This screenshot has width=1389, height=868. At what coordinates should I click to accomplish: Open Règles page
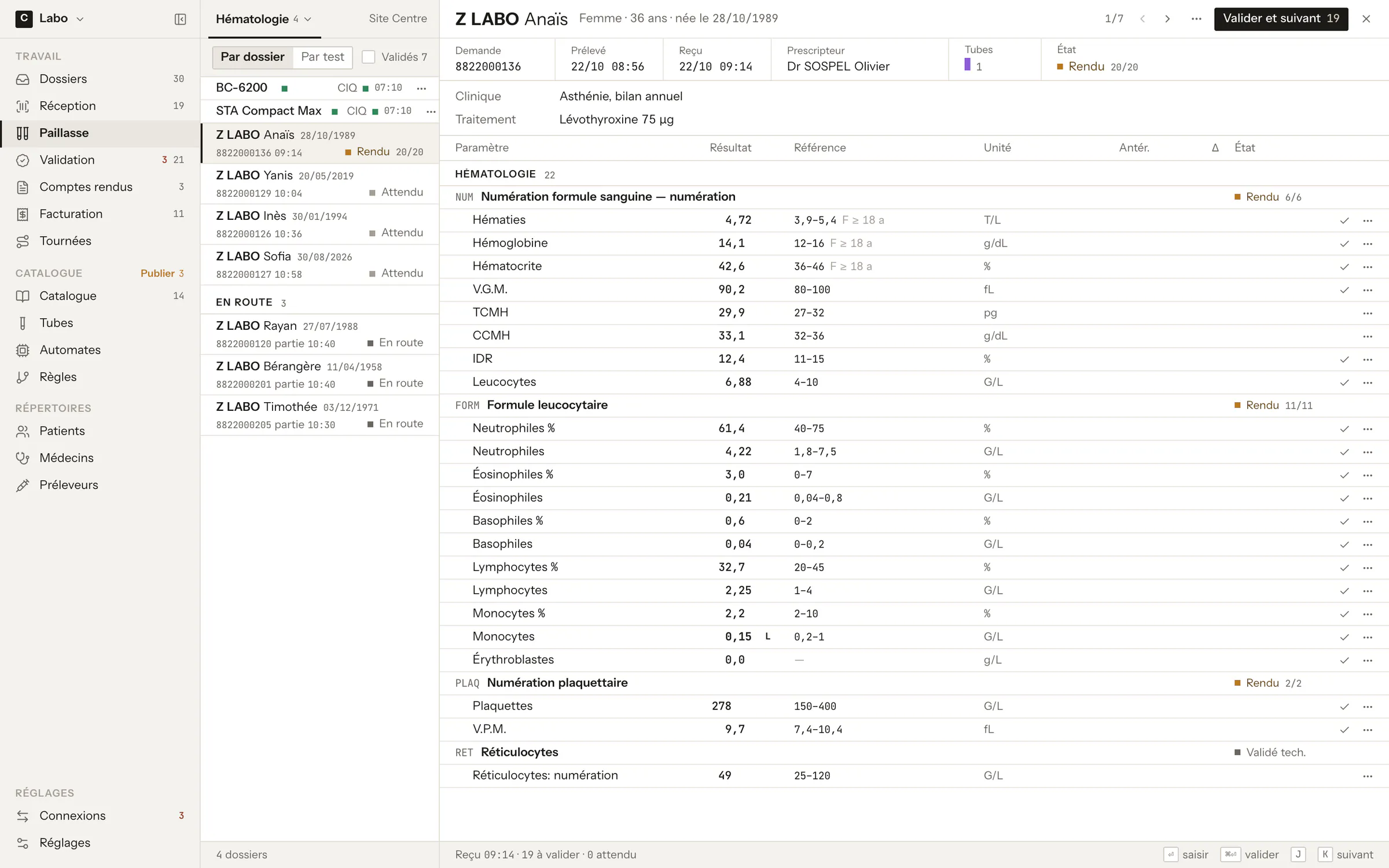[x=100, y=377]
